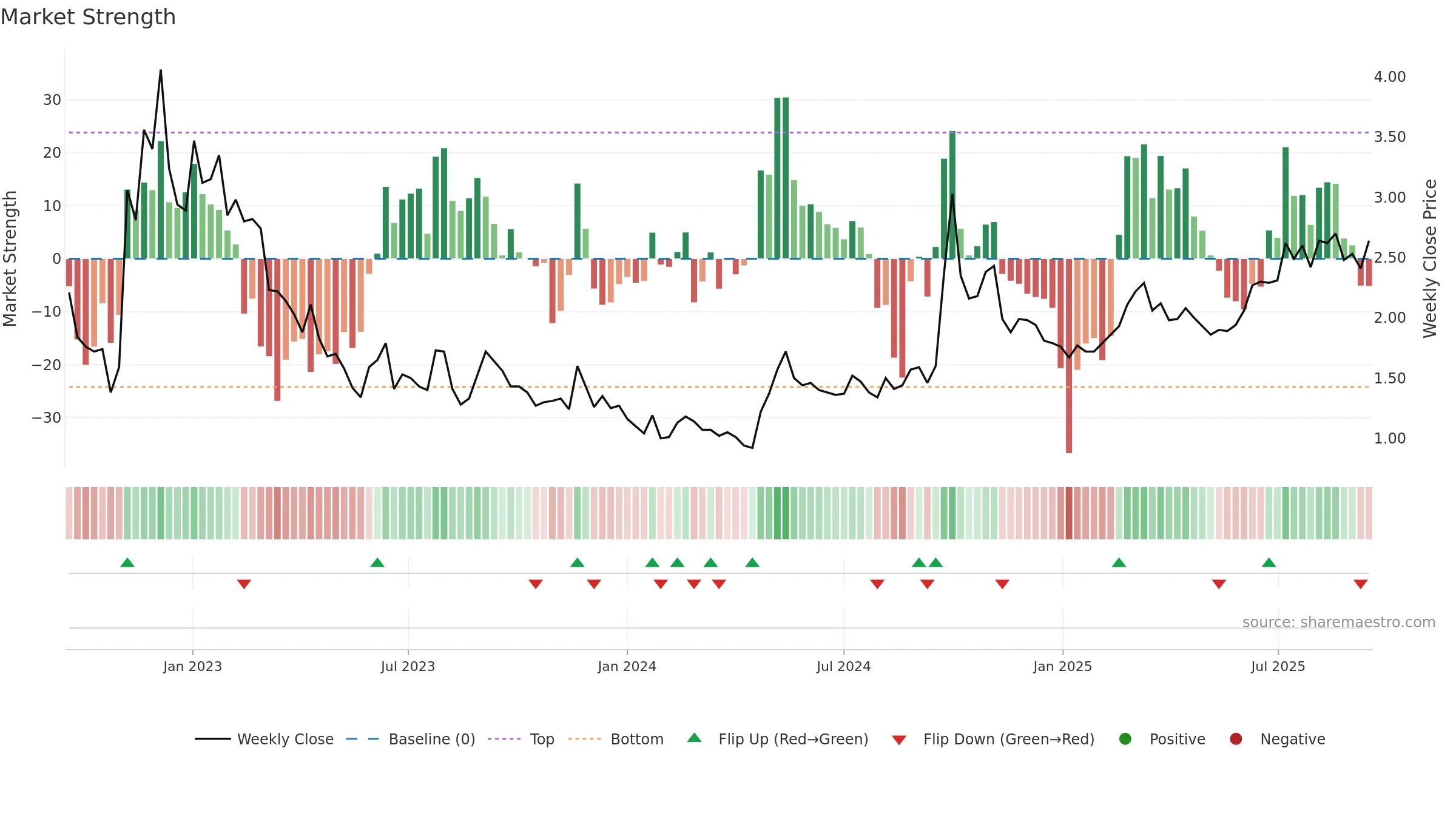The height and width of the screenshot is (819, 1456).
Task: Click green triangle icon in legend
Action: tap(695, 738)
